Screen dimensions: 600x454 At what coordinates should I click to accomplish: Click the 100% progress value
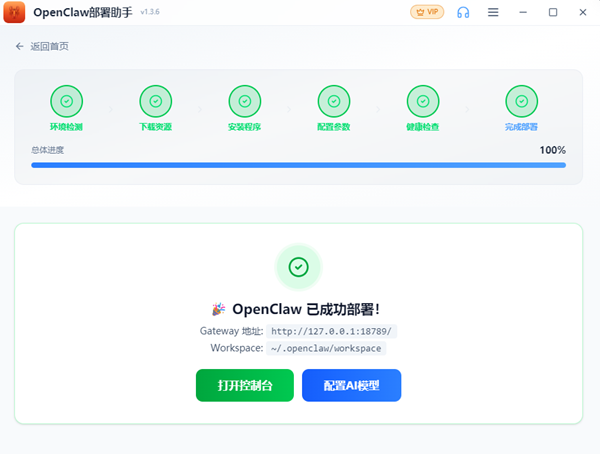553,150
